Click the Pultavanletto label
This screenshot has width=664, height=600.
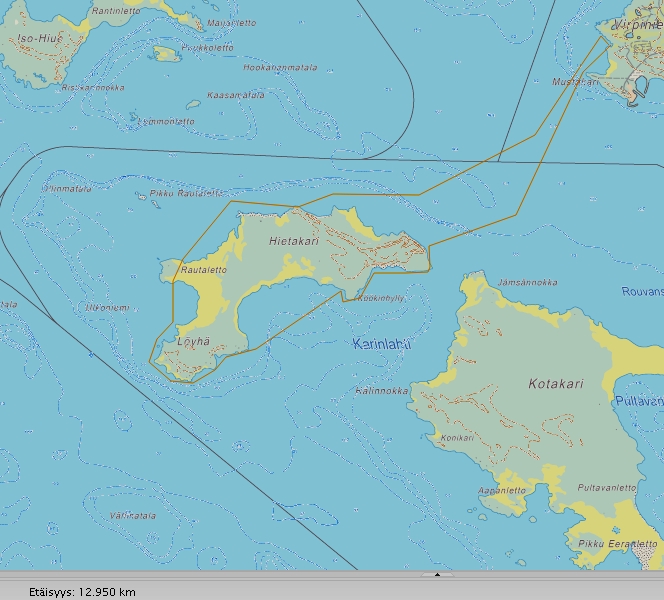(x=606, y=488)
